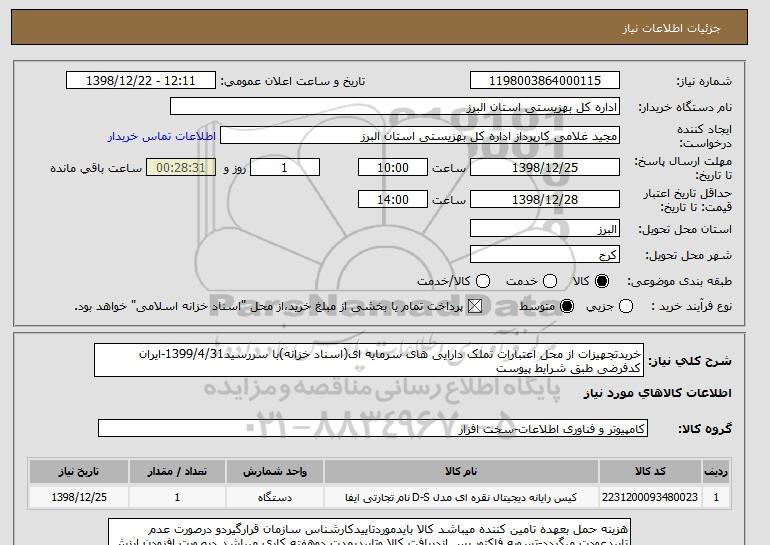Select the خدمت radio button
The width and height of the screenshot is (770, 545).
click(x=550, y=281)
